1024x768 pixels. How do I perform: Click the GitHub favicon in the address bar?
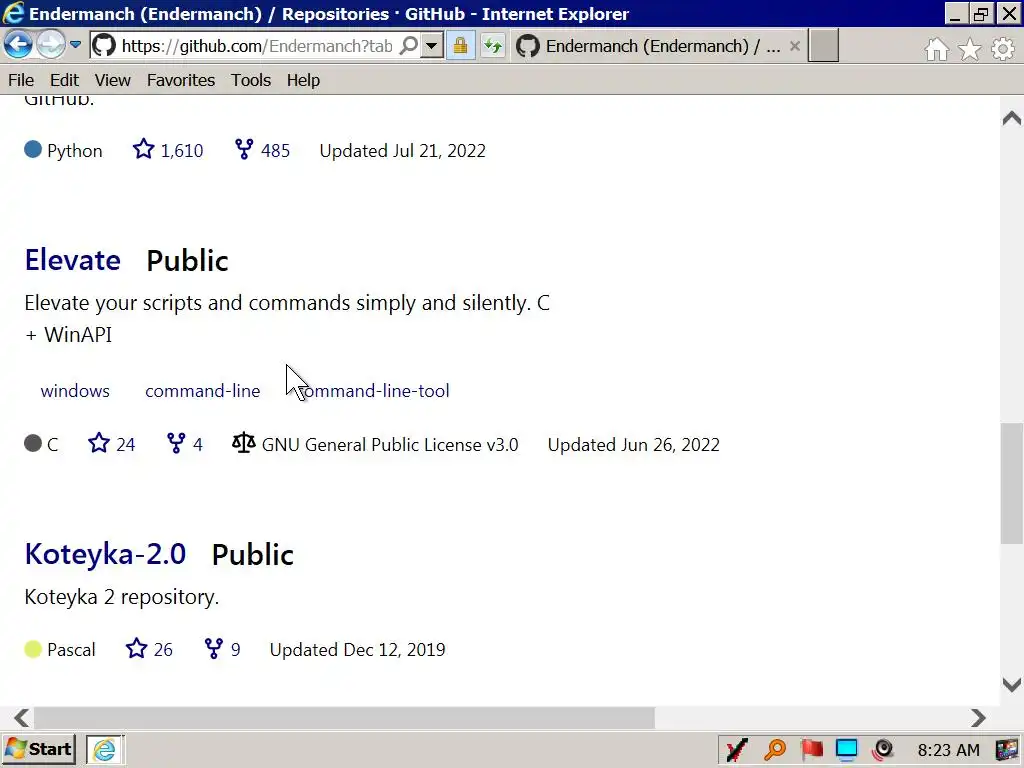coord(104,46)
